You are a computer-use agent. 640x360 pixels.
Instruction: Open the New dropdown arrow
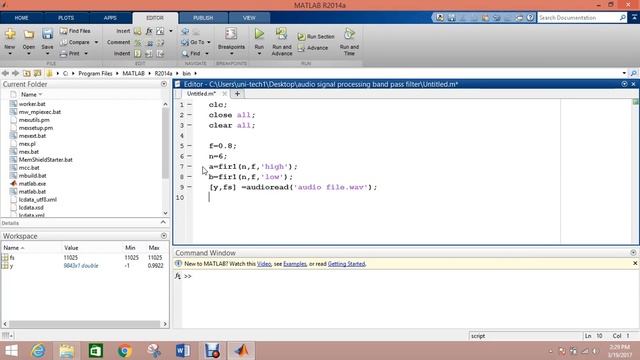coord(10,54)
